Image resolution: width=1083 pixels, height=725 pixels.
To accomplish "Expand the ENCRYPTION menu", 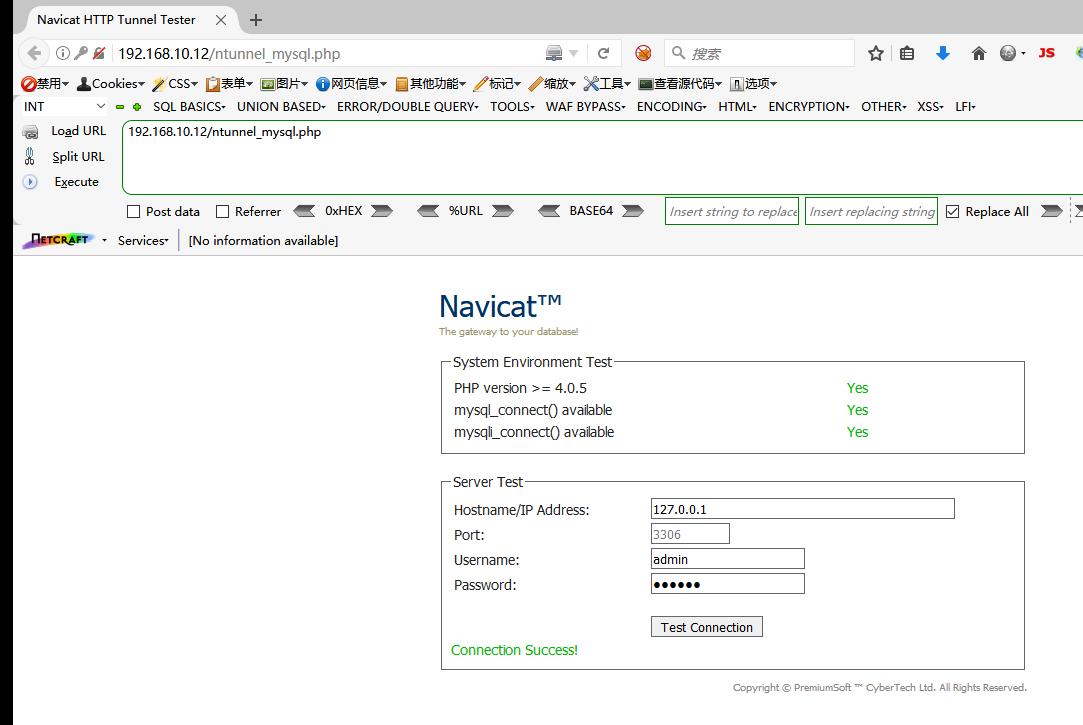I will click(809, 106).
